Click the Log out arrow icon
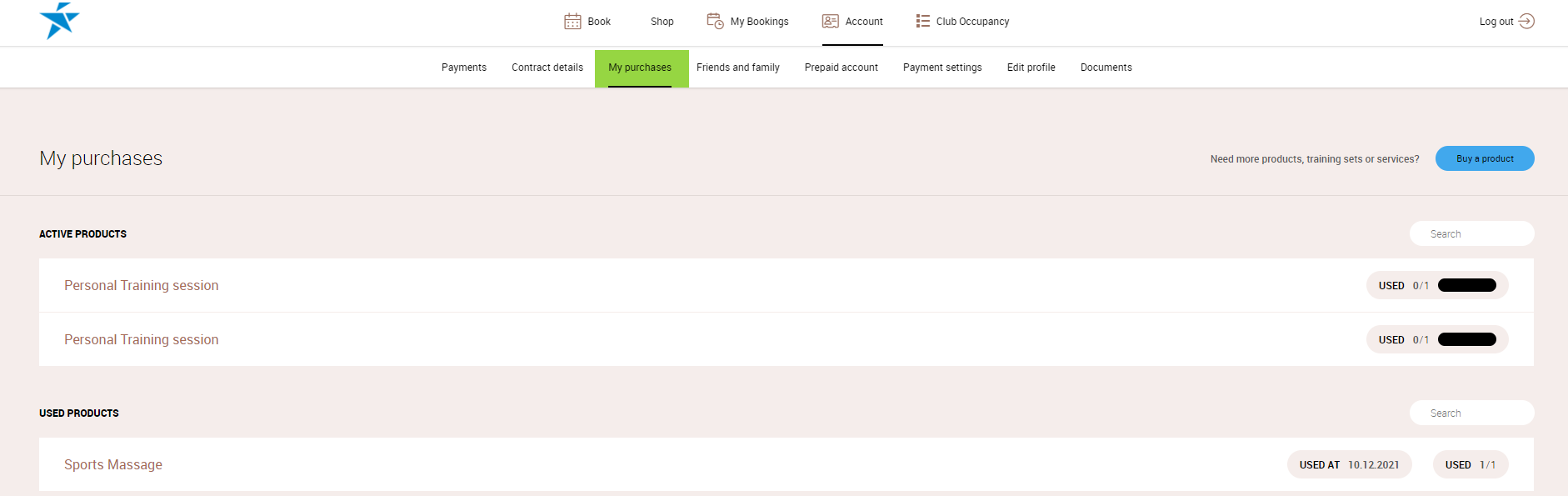 coord(1526,22)
